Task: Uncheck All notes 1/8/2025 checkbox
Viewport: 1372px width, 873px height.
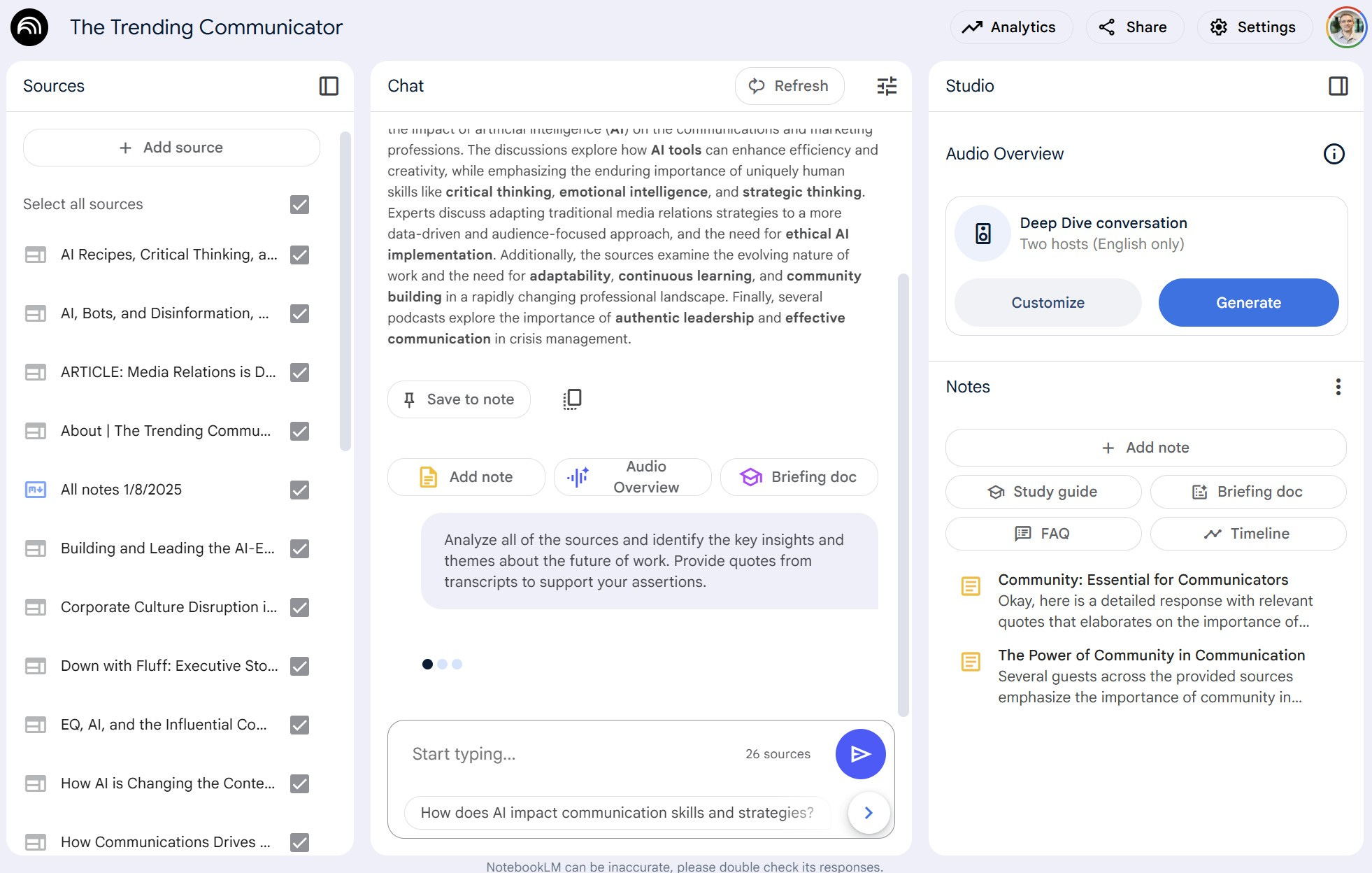Action: pyautogui.click(x=299, y=490)
